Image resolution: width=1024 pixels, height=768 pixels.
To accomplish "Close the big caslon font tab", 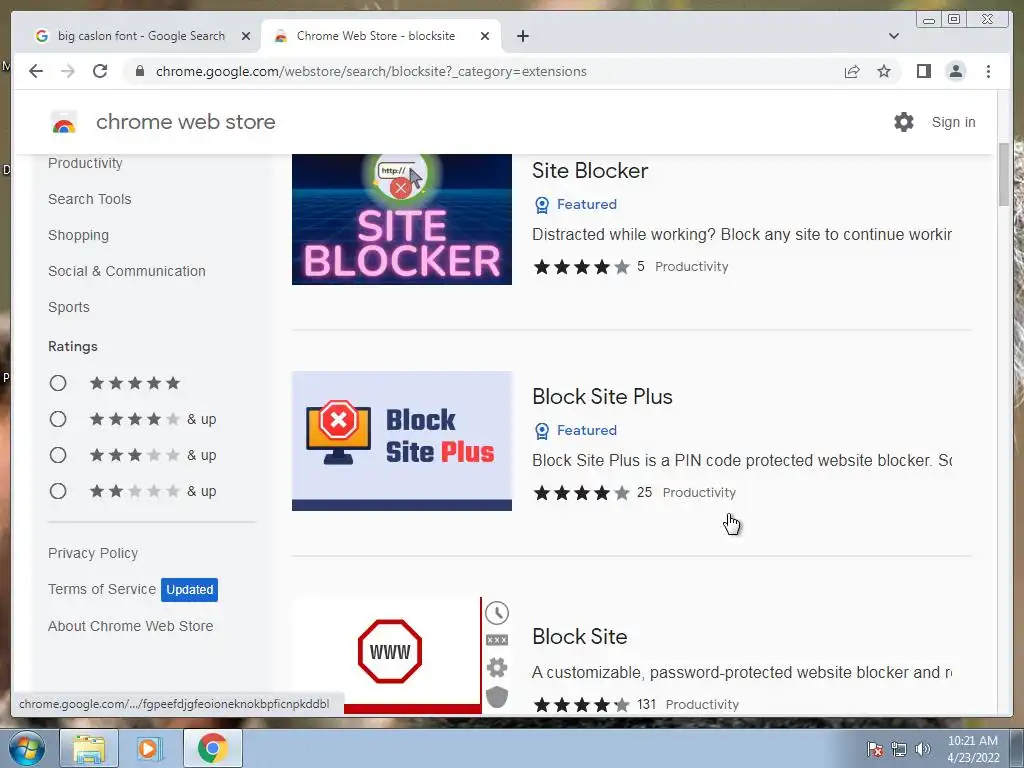I will 246,36.
